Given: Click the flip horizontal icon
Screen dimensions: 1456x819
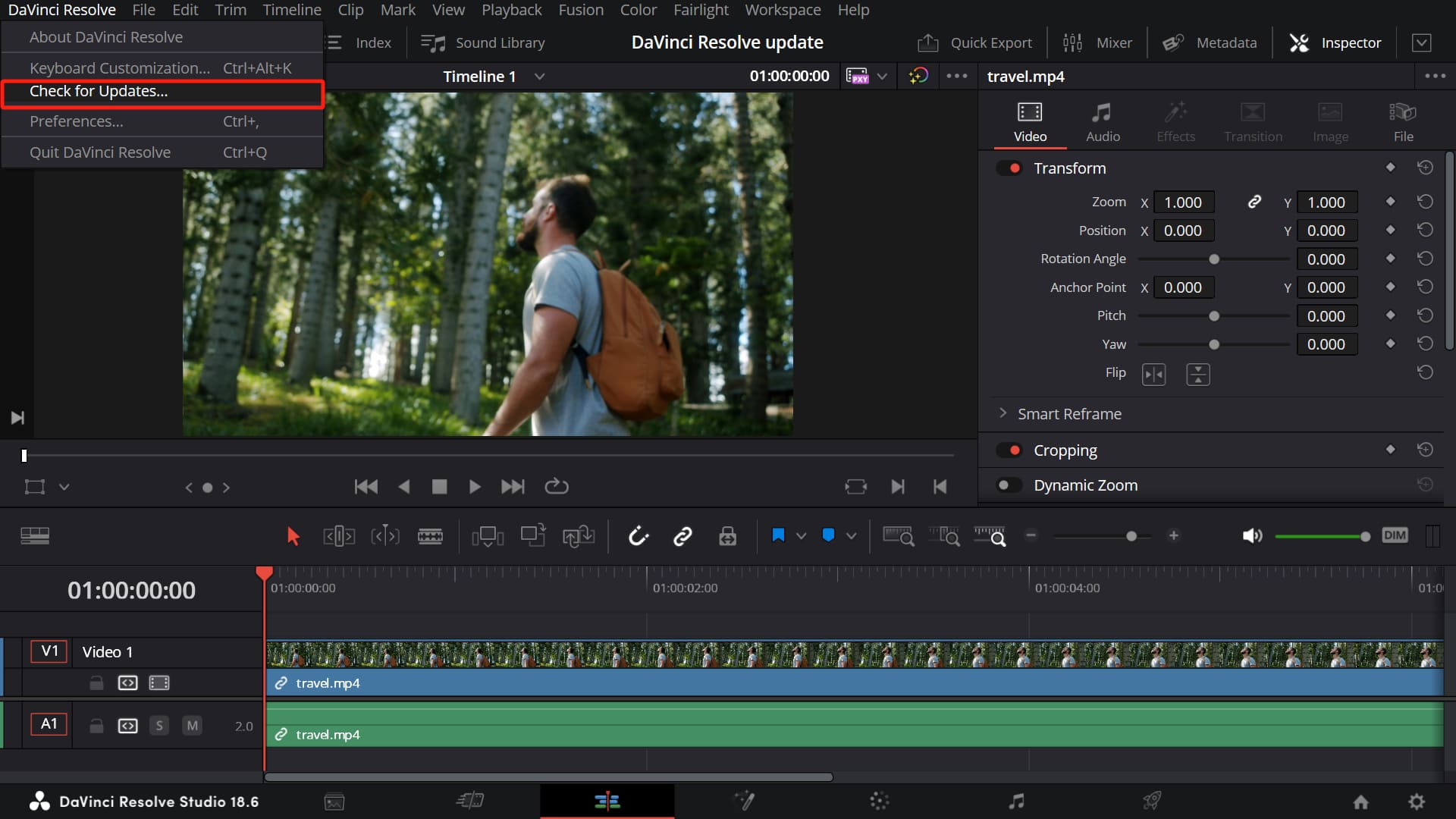Looking at the screenshot, I should [1153, 374].
